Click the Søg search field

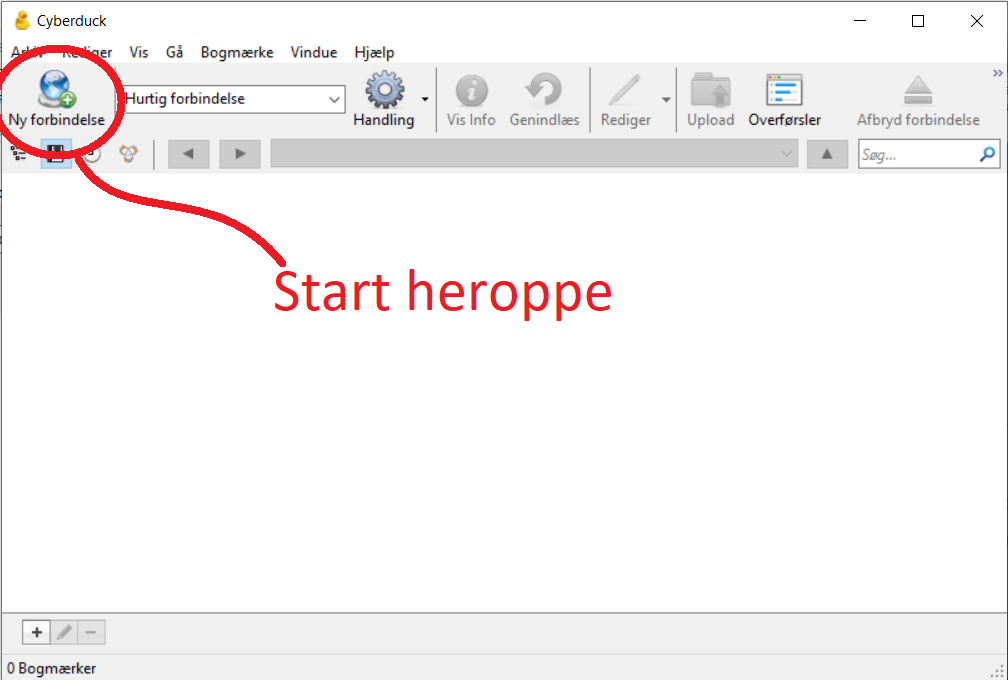click(929, 154)
